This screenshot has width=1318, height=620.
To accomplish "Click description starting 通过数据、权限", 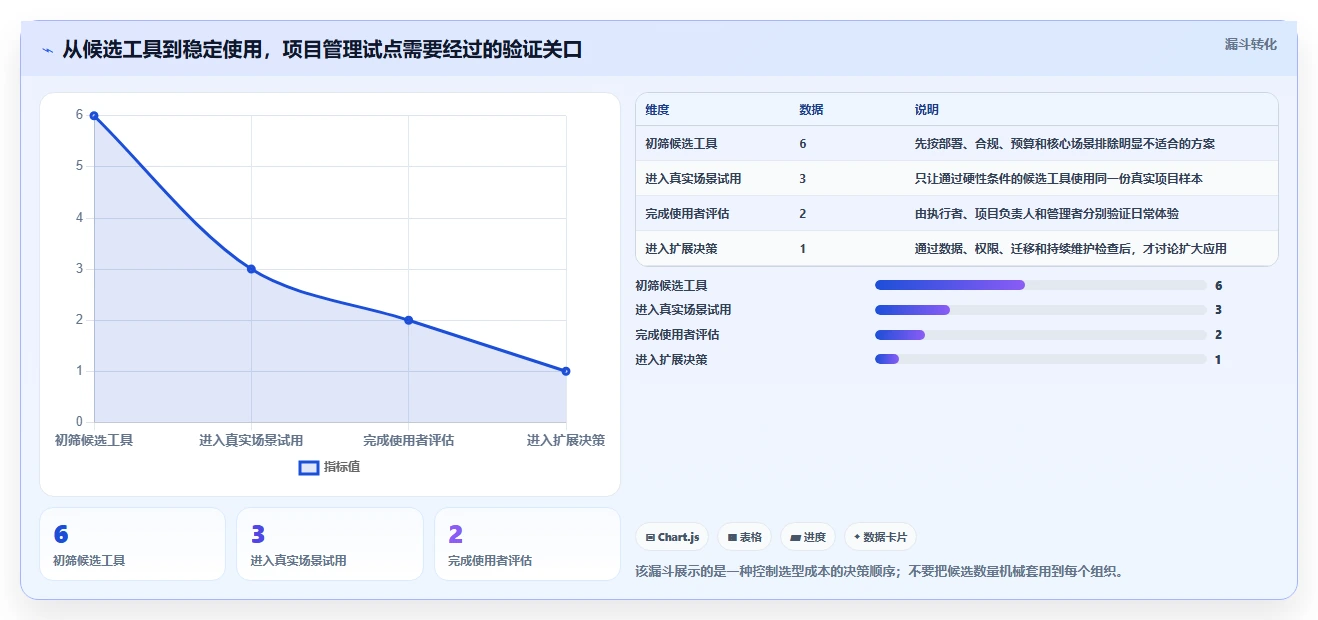I will point(1071,249).
